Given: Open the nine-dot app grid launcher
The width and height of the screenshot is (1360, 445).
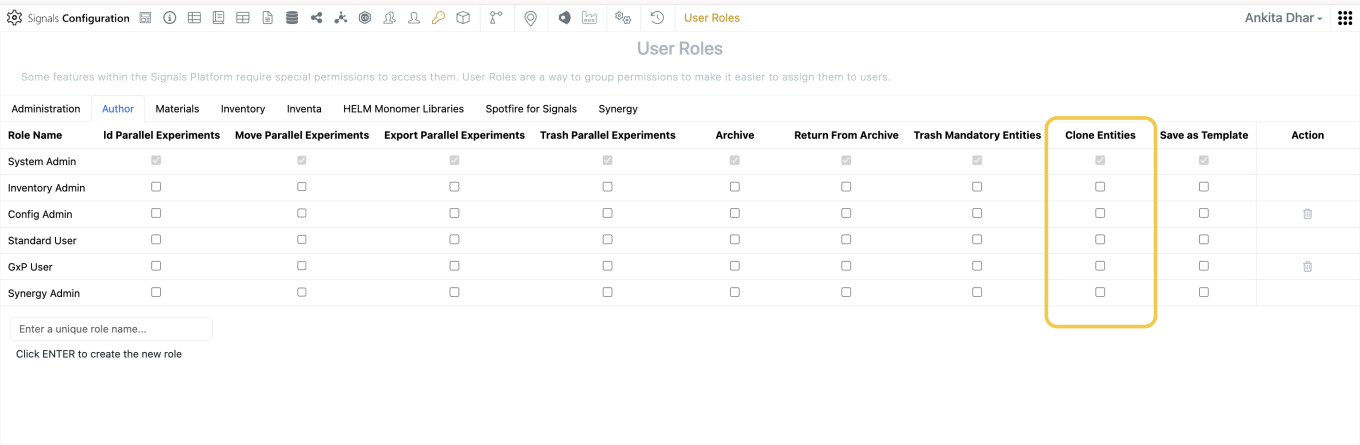Looking at the screenshot, I should click(x=1345, y=18).
